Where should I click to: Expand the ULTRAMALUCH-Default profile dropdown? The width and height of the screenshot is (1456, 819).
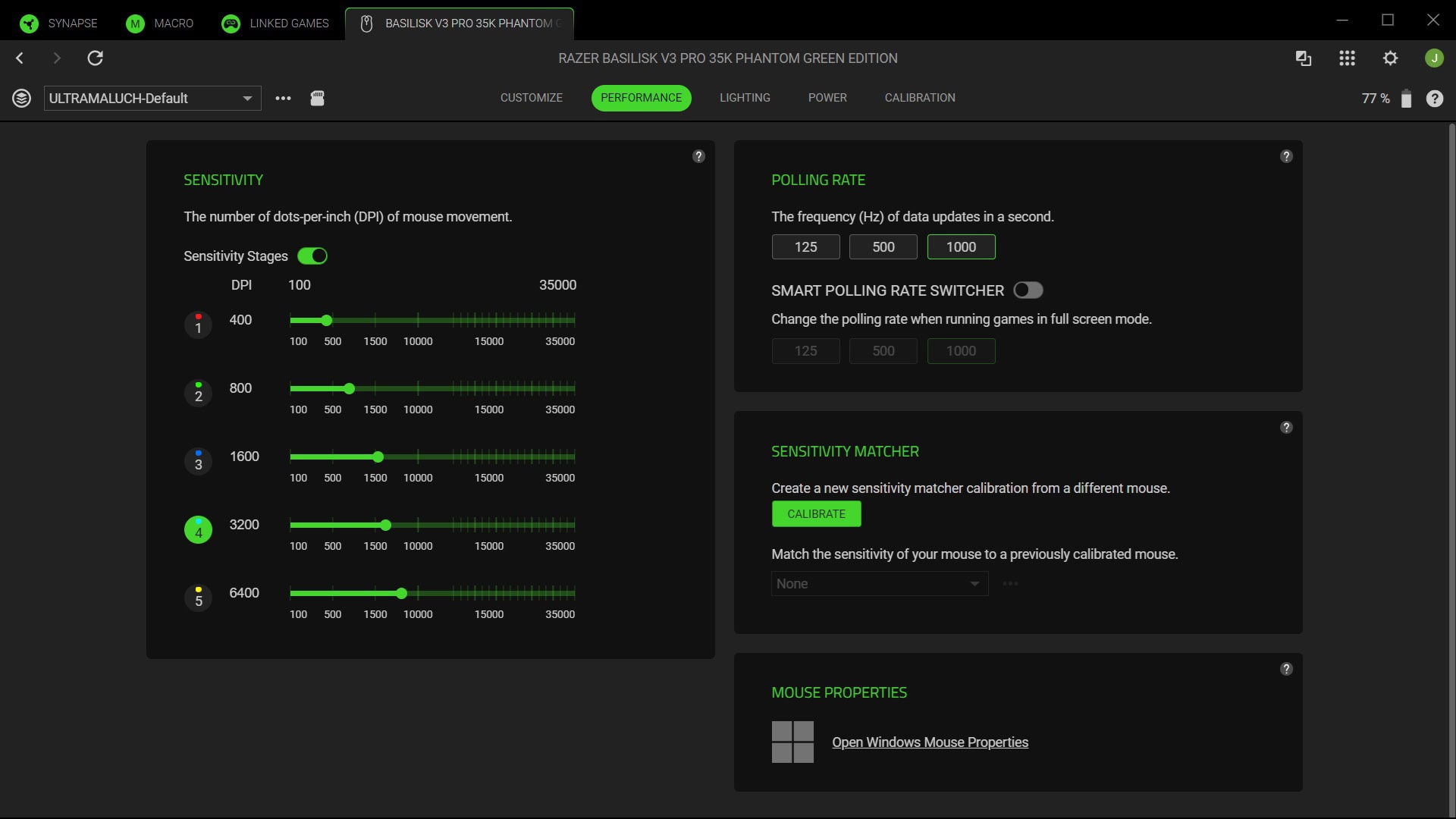tap(246, 98)
